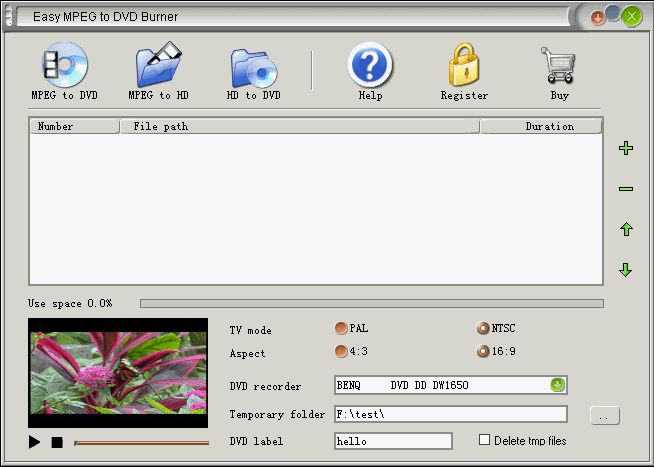The width and height of the screenshot is (654, 467).
Task: Play the preview video
Action: [34, 442]
